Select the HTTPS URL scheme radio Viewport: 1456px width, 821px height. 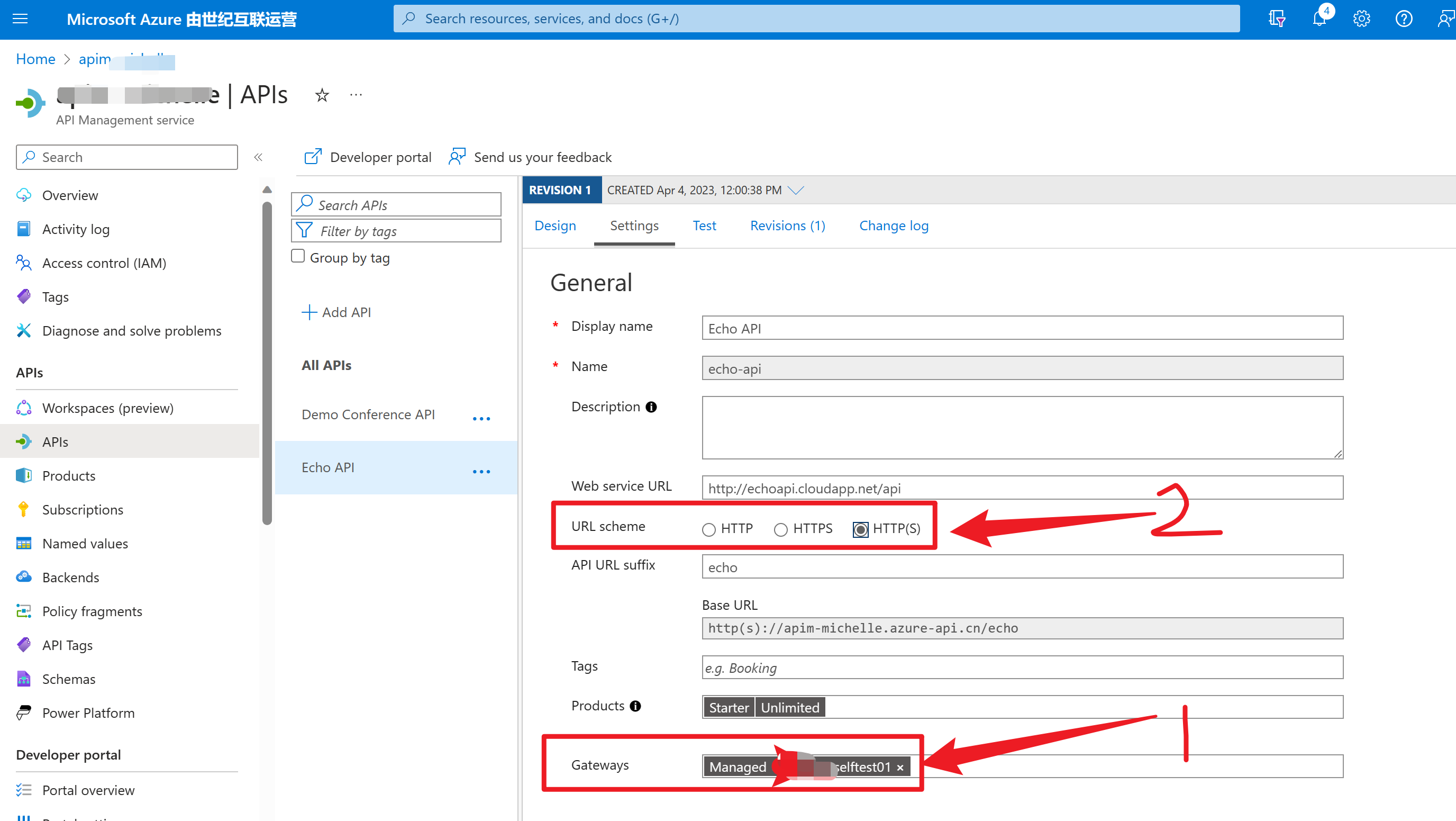(x=780, y=529)
